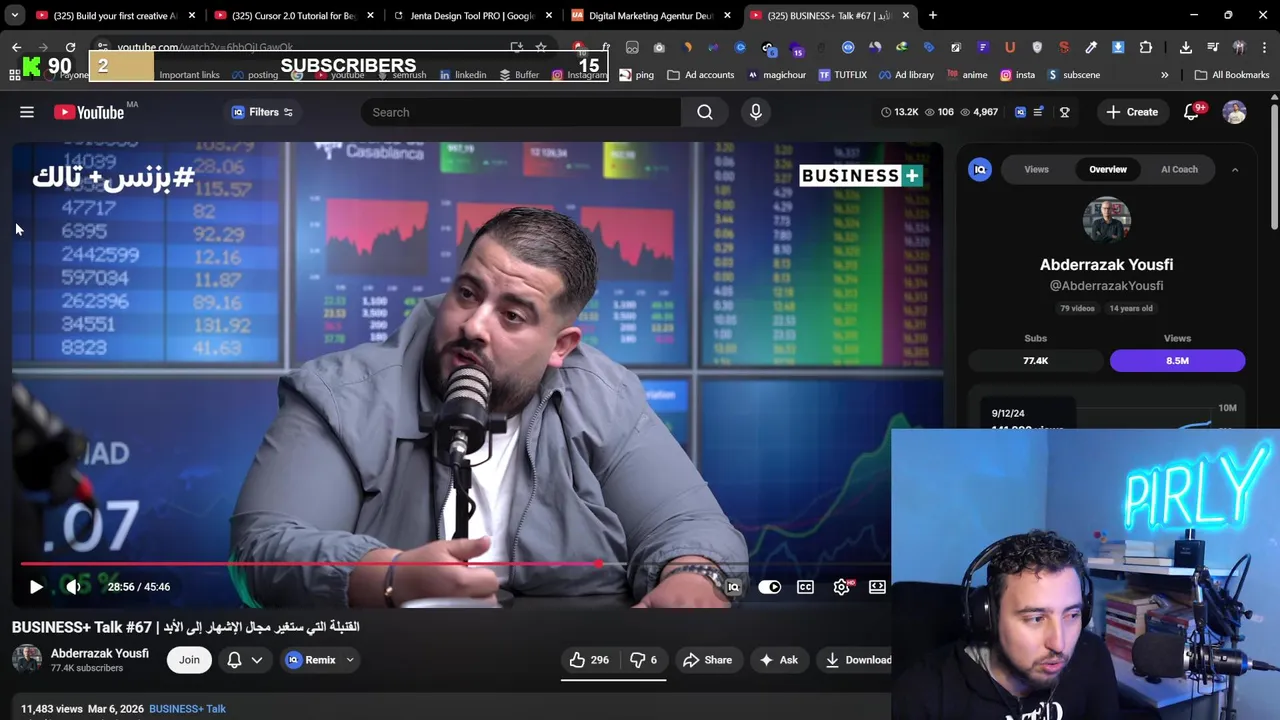
Task: Select the Overview tab in vidIQ panel
Action: coord(1108,169)
